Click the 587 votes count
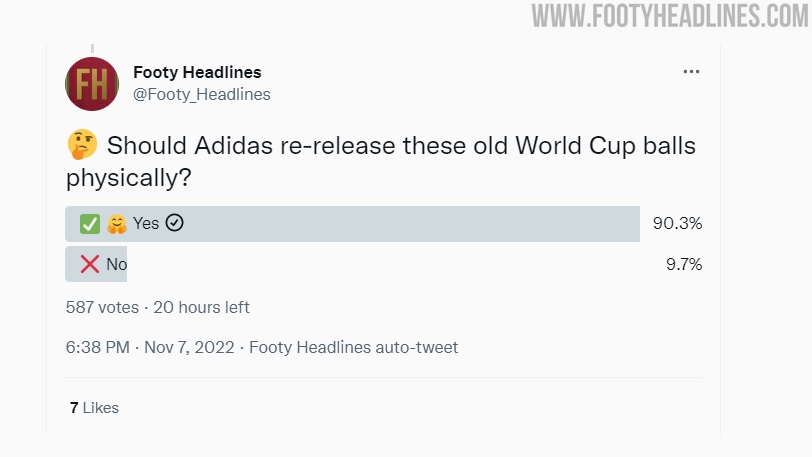Screen dimensions: 812x457 click(x=102, y=307)
